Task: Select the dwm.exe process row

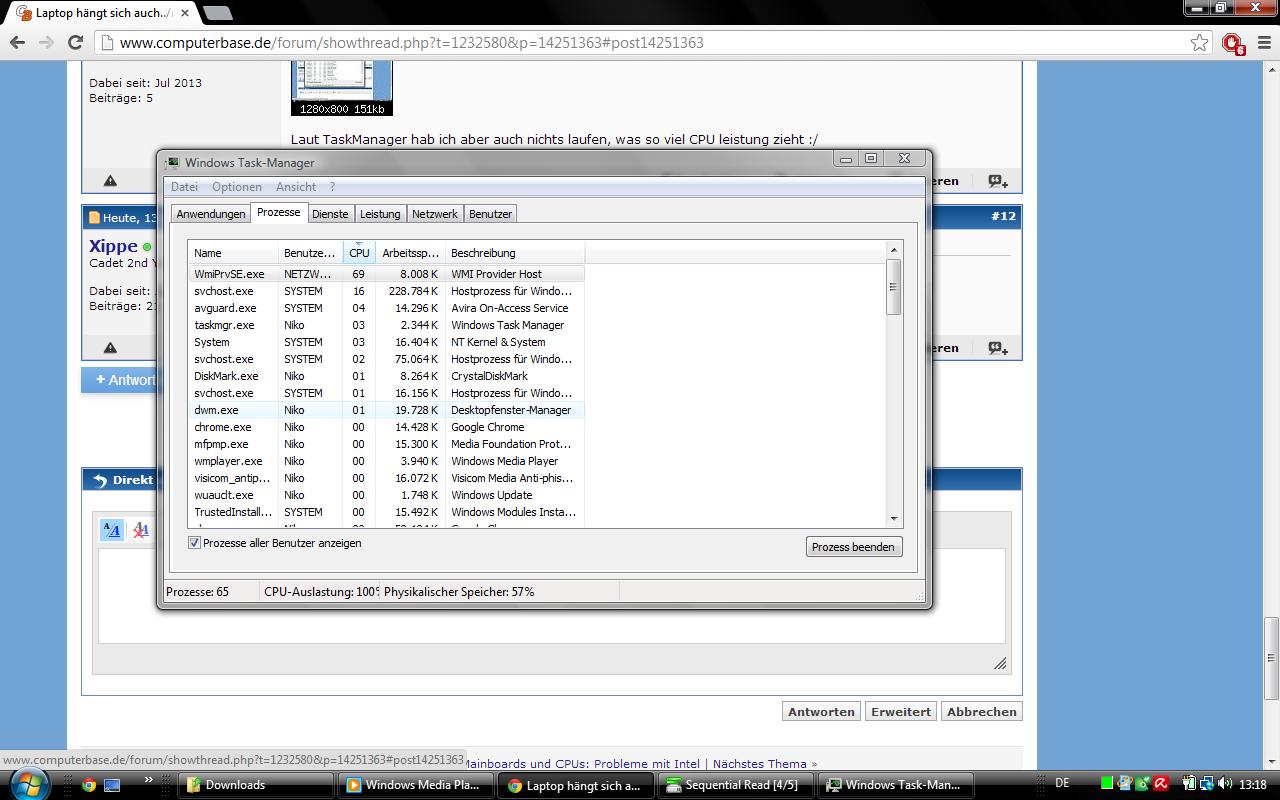Action: pyautogui.click(x=386, y=410)
